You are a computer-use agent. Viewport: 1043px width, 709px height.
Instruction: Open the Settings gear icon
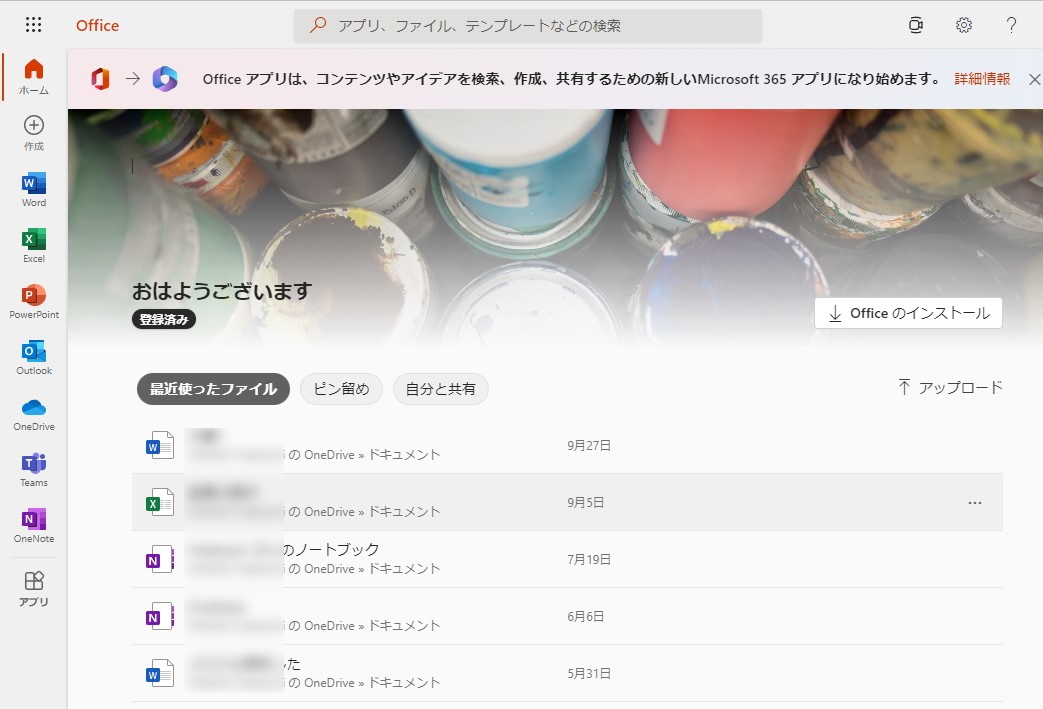point(962,24)
